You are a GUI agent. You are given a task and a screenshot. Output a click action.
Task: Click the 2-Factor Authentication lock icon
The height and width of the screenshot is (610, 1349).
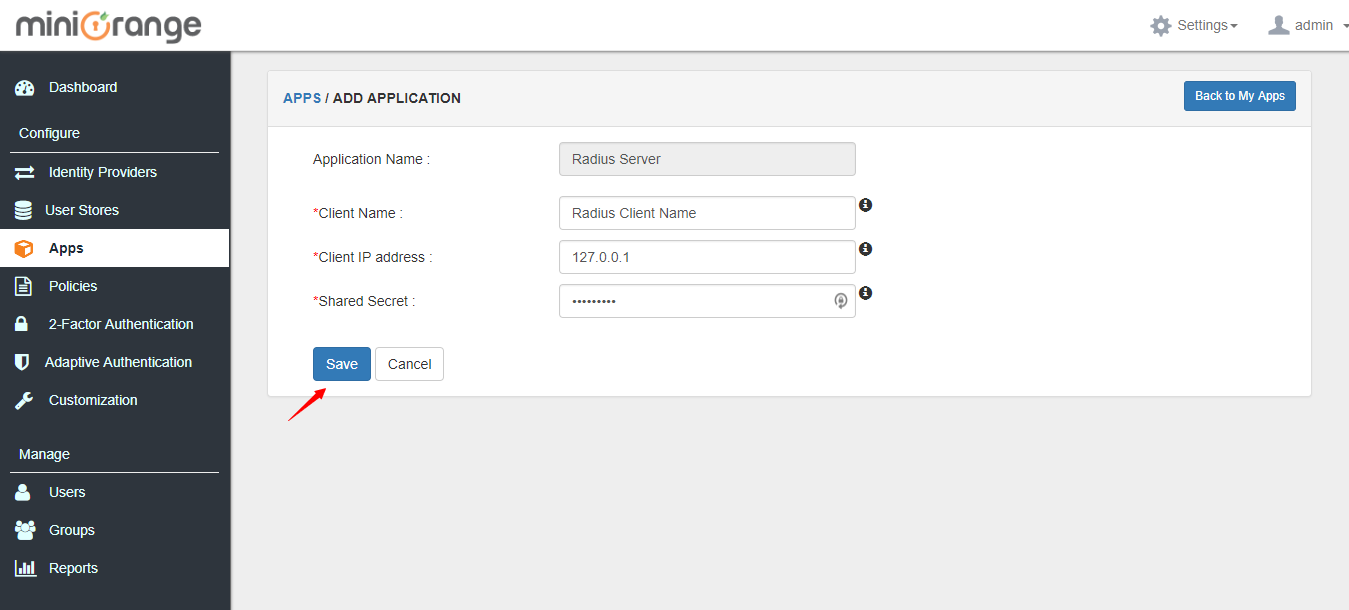tap(24, 324)
